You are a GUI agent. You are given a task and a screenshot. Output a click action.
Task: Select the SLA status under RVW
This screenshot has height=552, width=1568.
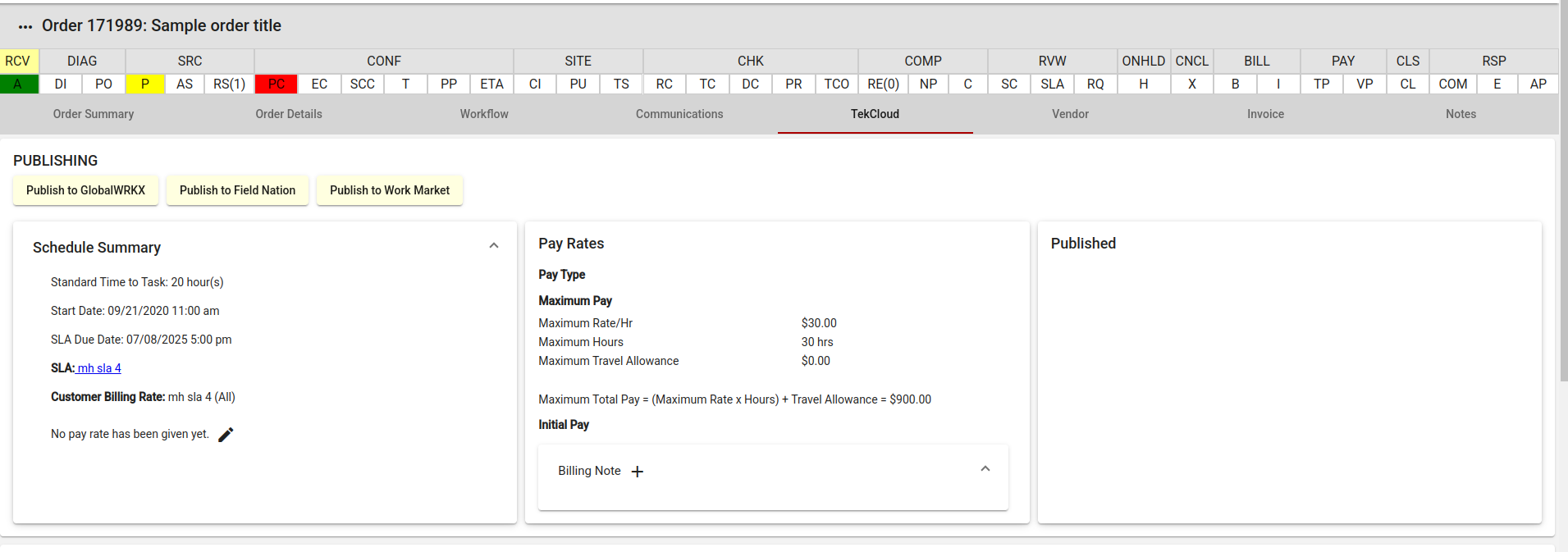[x=1052, y=84]
